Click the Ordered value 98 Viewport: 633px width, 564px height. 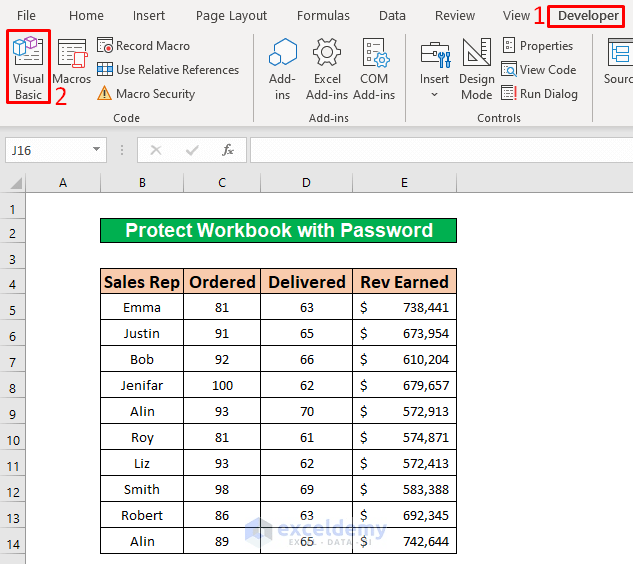point(222,489)
